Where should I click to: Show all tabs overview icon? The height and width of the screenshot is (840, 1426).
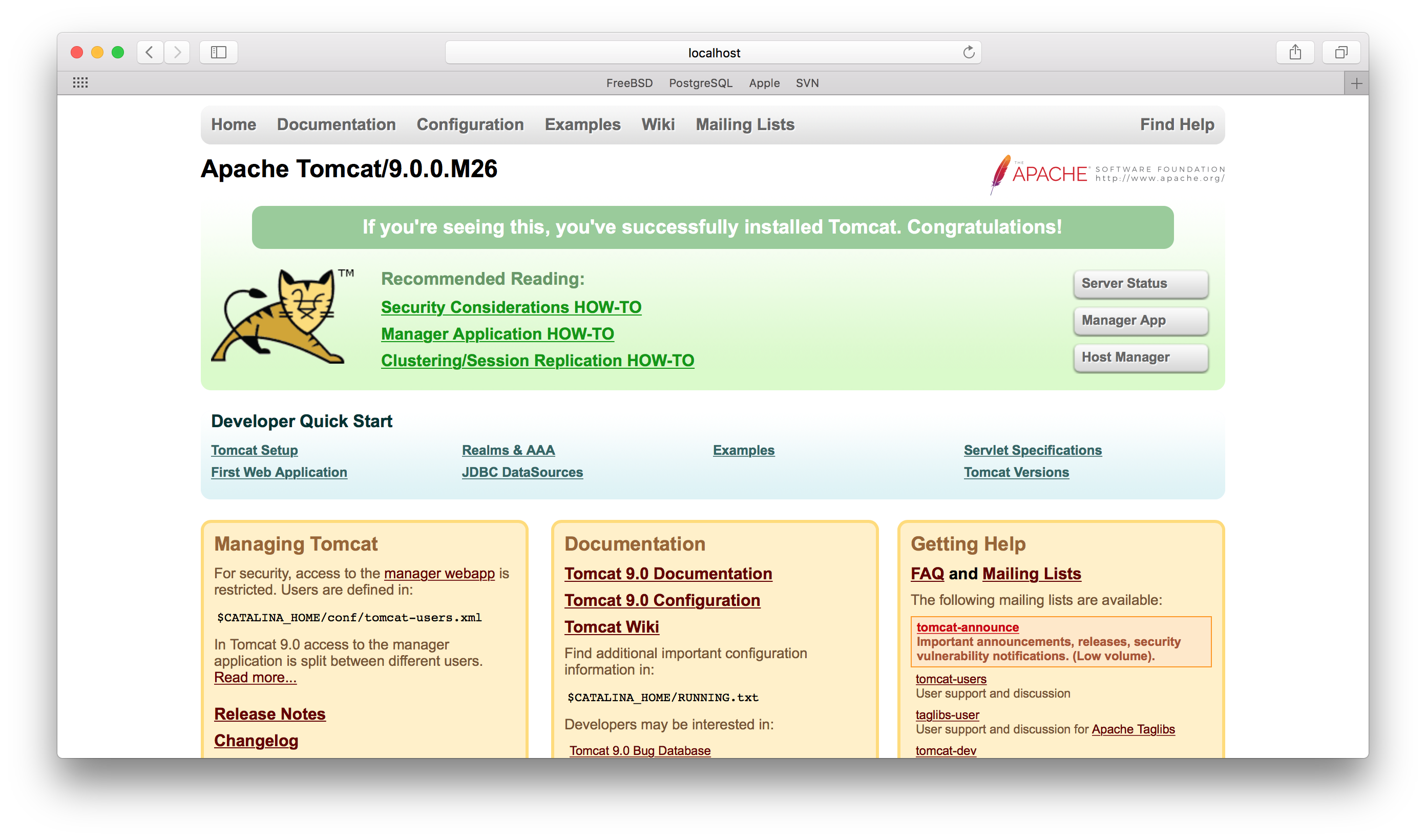point(1341,53)
